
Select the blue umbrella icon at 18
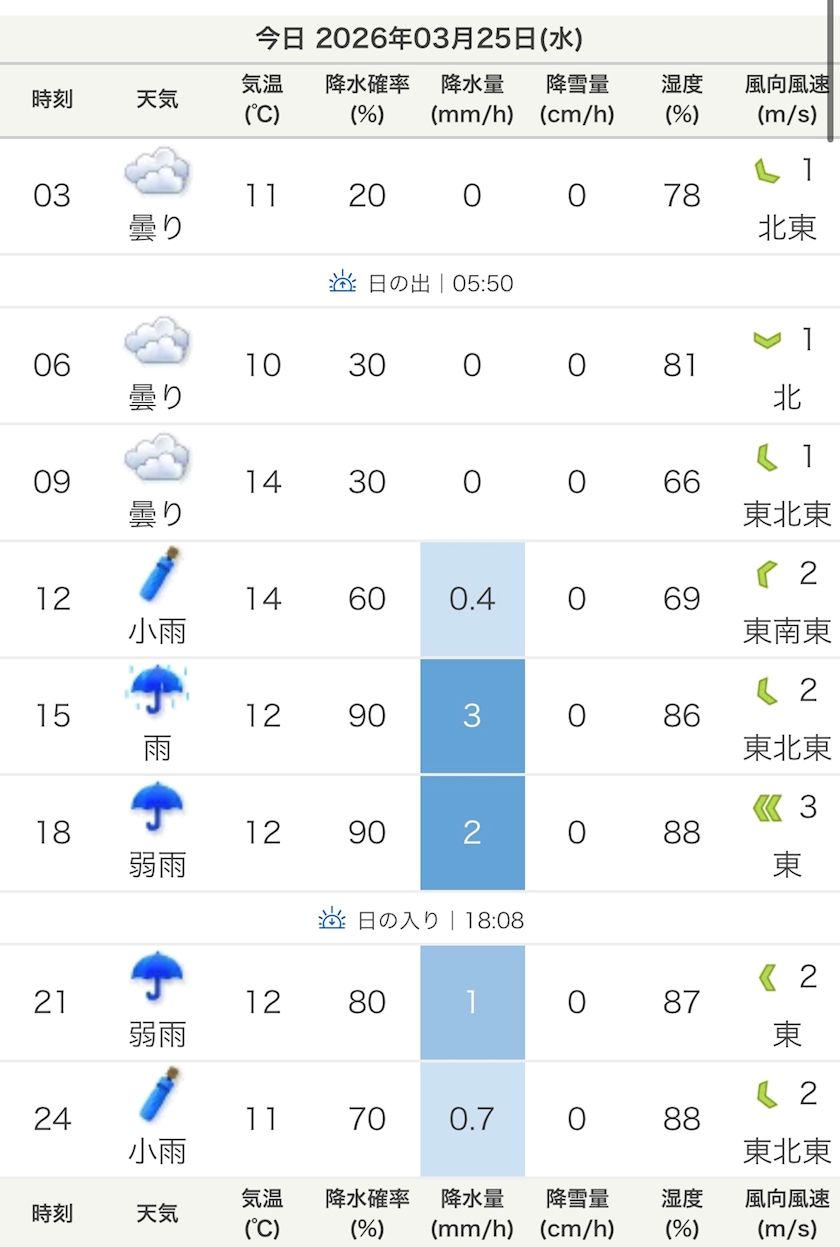(157, 808)
